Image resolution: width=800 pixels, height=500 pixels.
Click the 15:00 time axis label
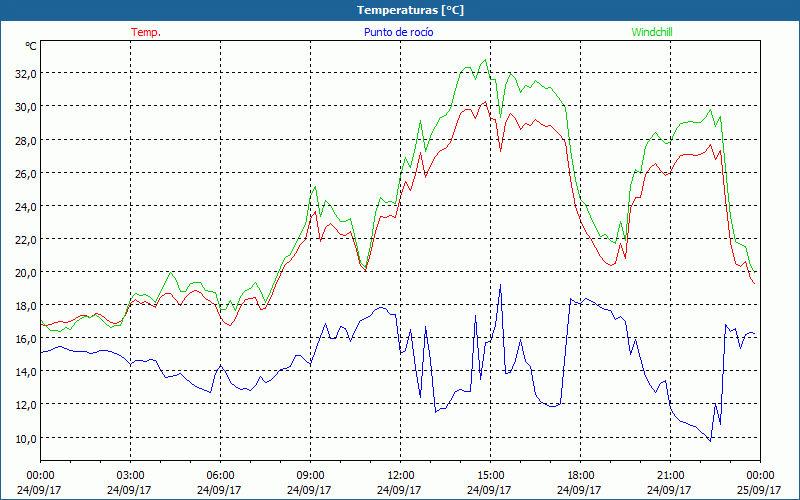click(490, 475)
